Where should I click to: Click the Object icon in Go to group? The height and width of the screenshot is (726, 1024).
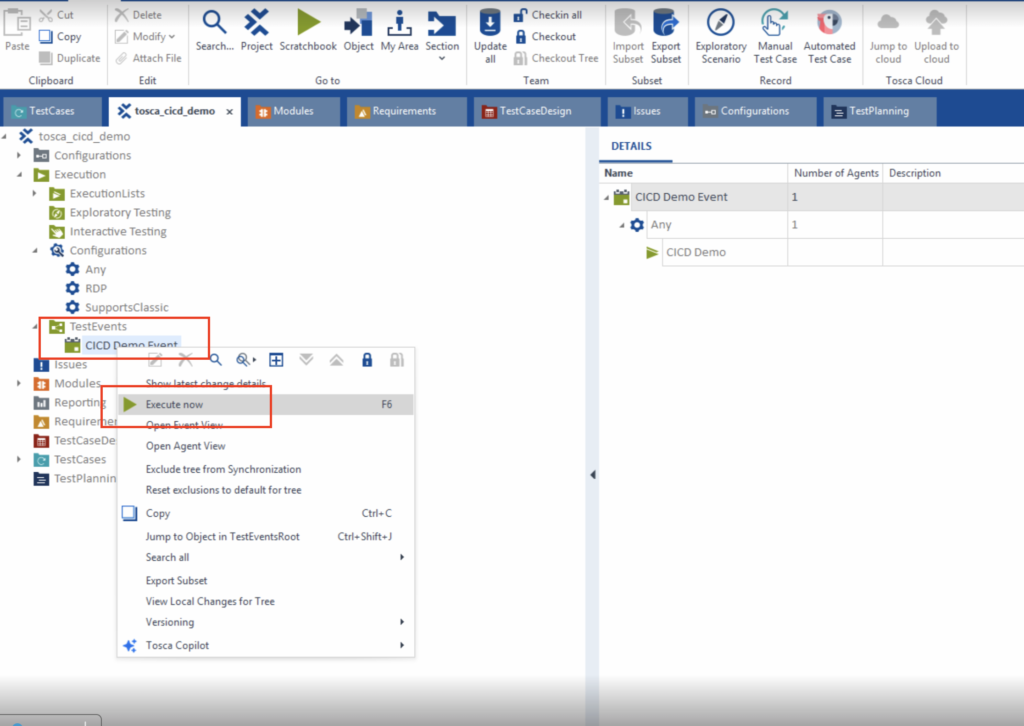tap(359, 22)
